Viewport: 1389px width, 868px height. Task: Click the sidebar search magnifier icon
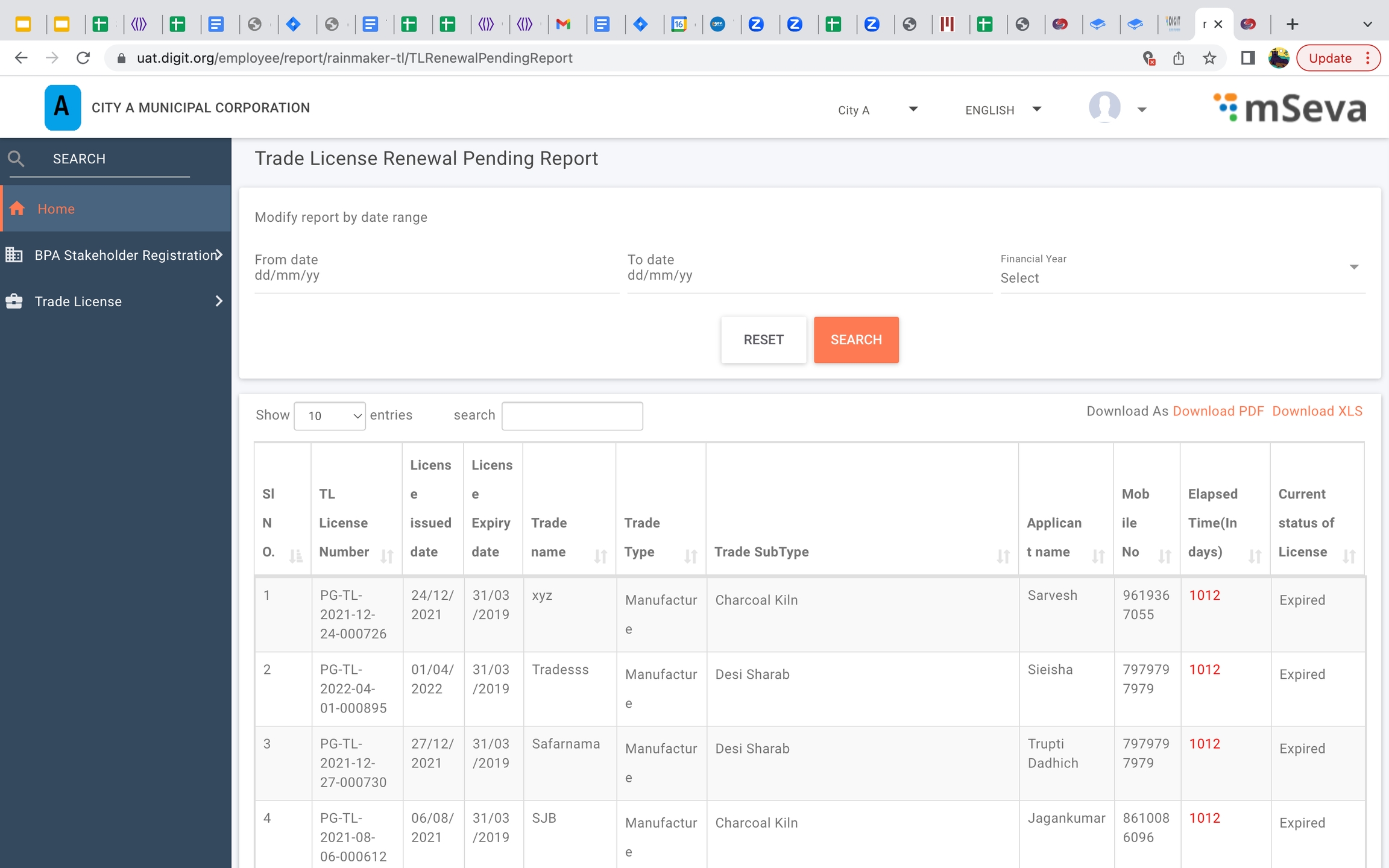click(x=16, y=159)
